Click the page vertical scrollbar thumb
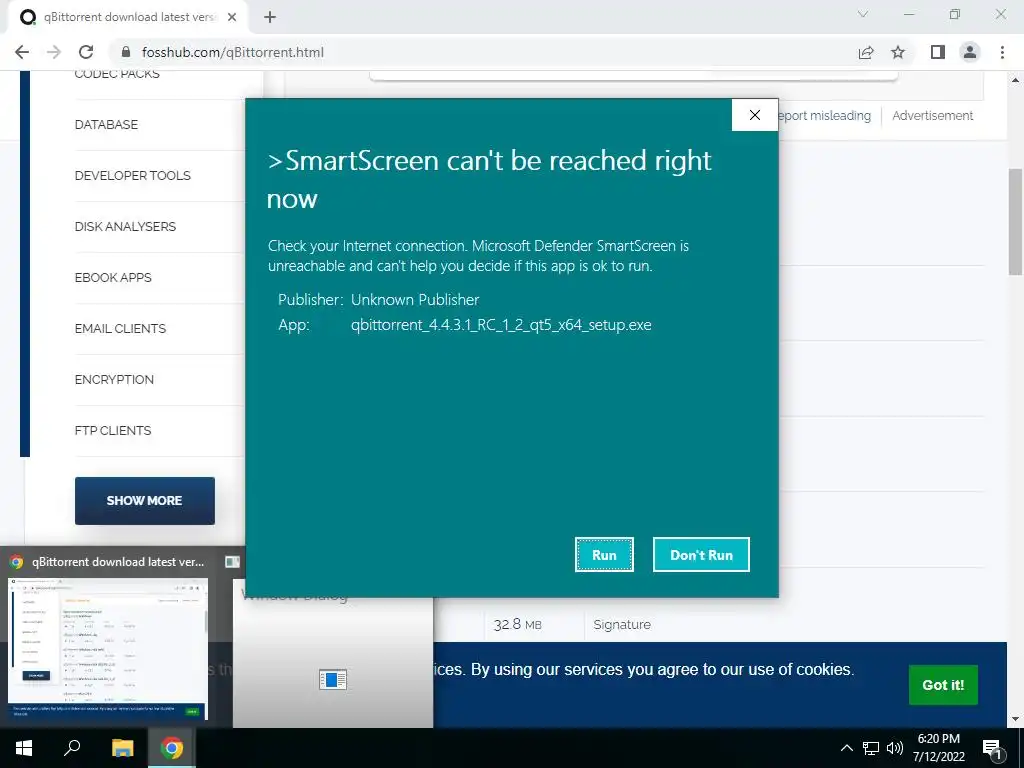1024x768 pixels. pos(1016,222)
